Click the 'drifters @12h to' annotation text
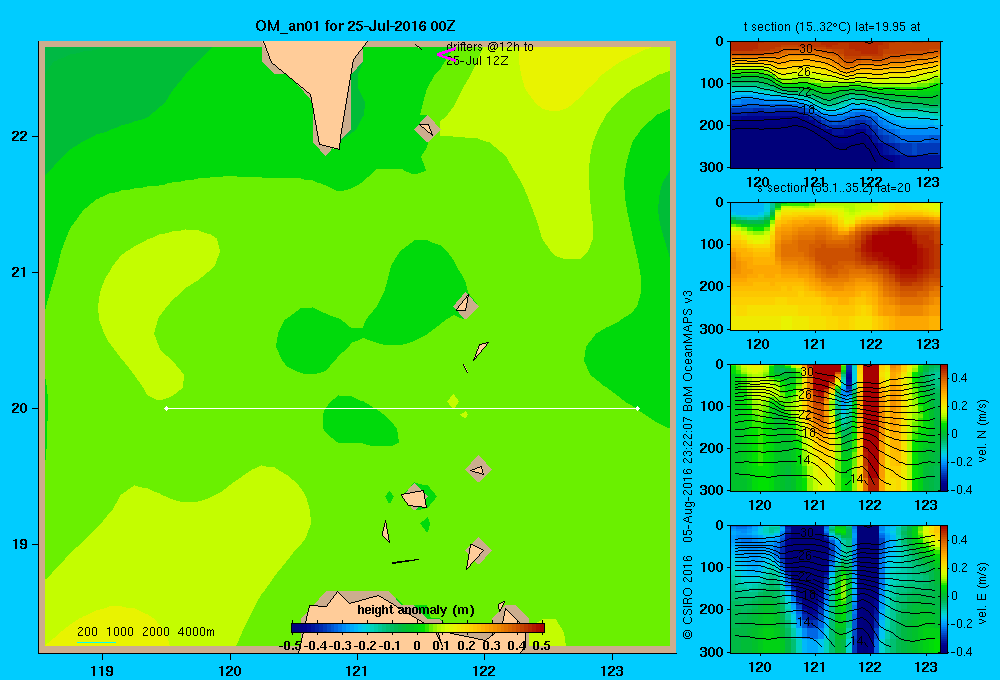The image size is (1000, 680). tap(490, 47)
